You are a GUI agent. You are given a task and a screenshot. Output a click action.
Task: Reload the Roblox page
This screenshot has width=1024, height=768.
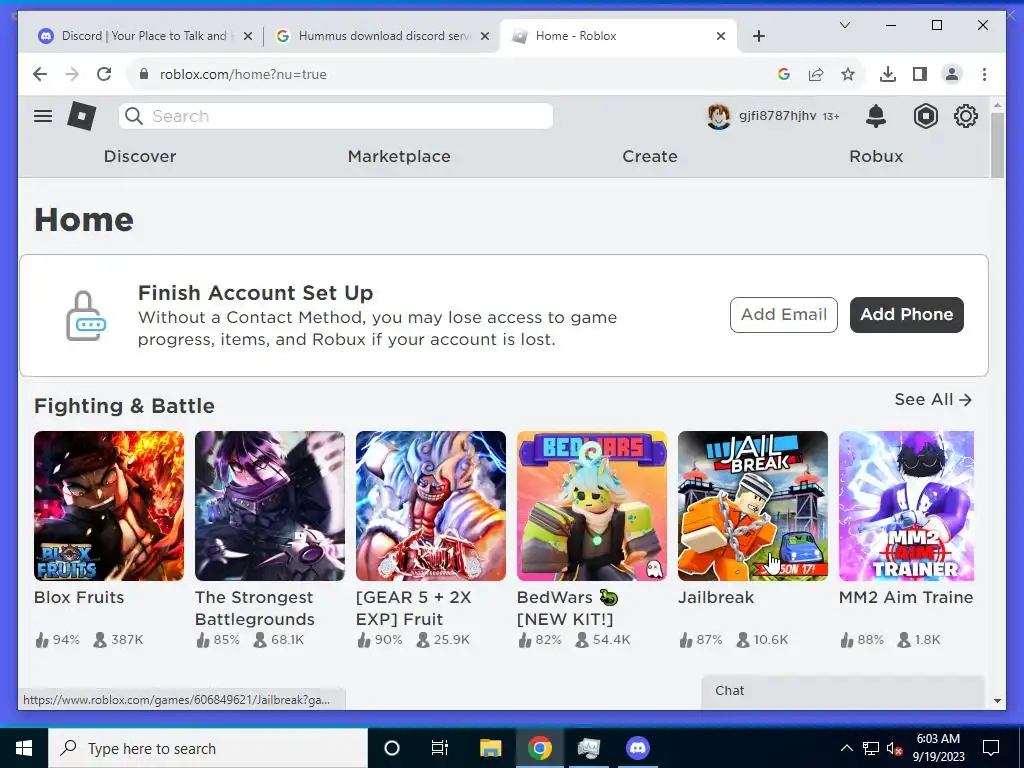click(x=104, y=74)
